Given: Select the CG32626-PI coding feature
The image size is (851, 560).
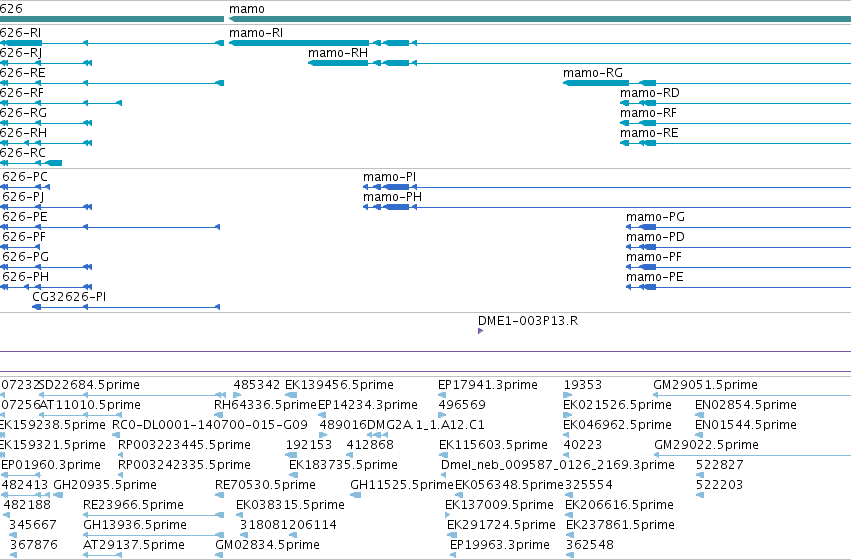Looking at the screenshot, I should [126, 307].
